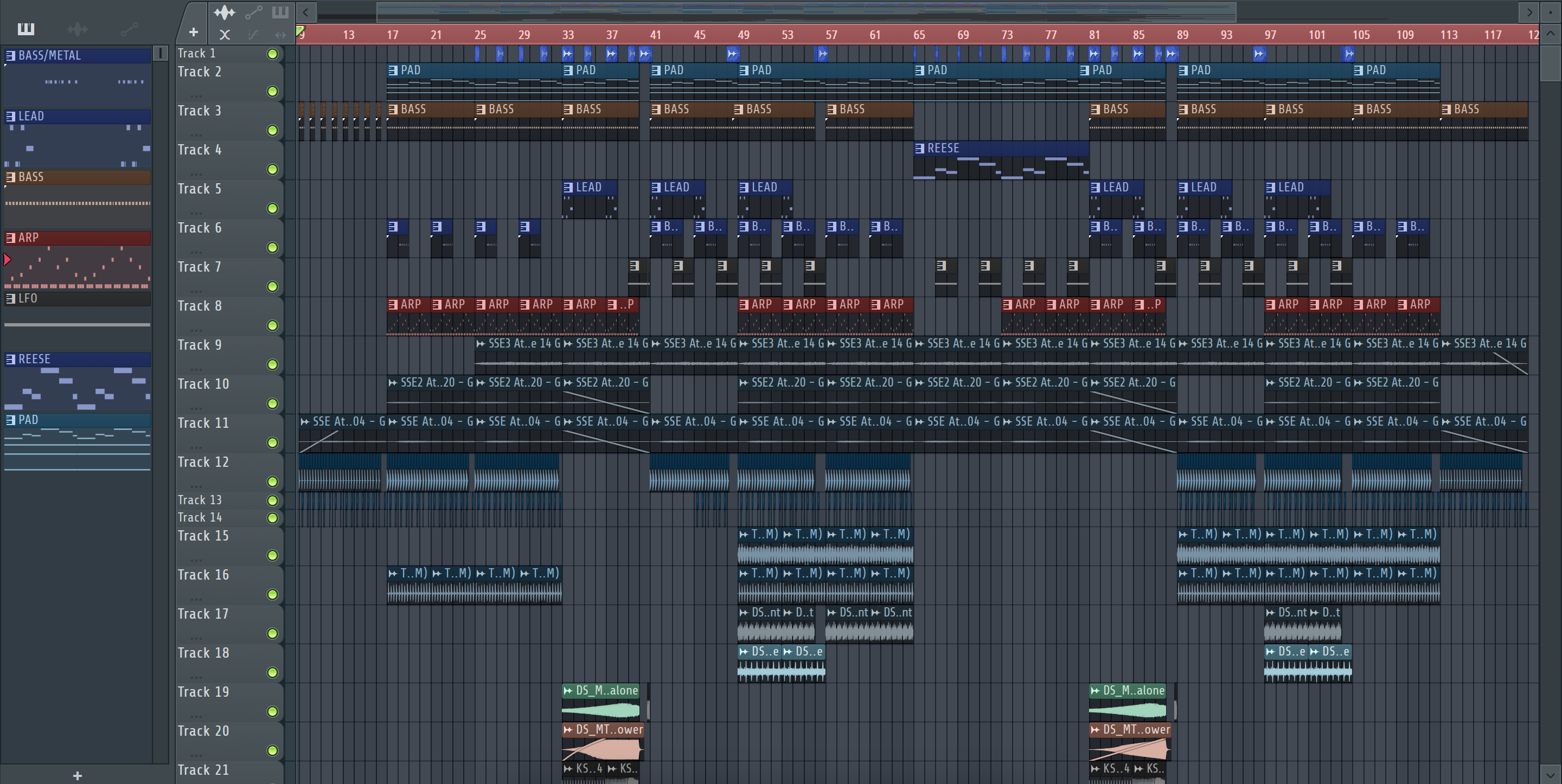
Task: Focus audio clips in playlist toolbar
Action: (224, 12)
